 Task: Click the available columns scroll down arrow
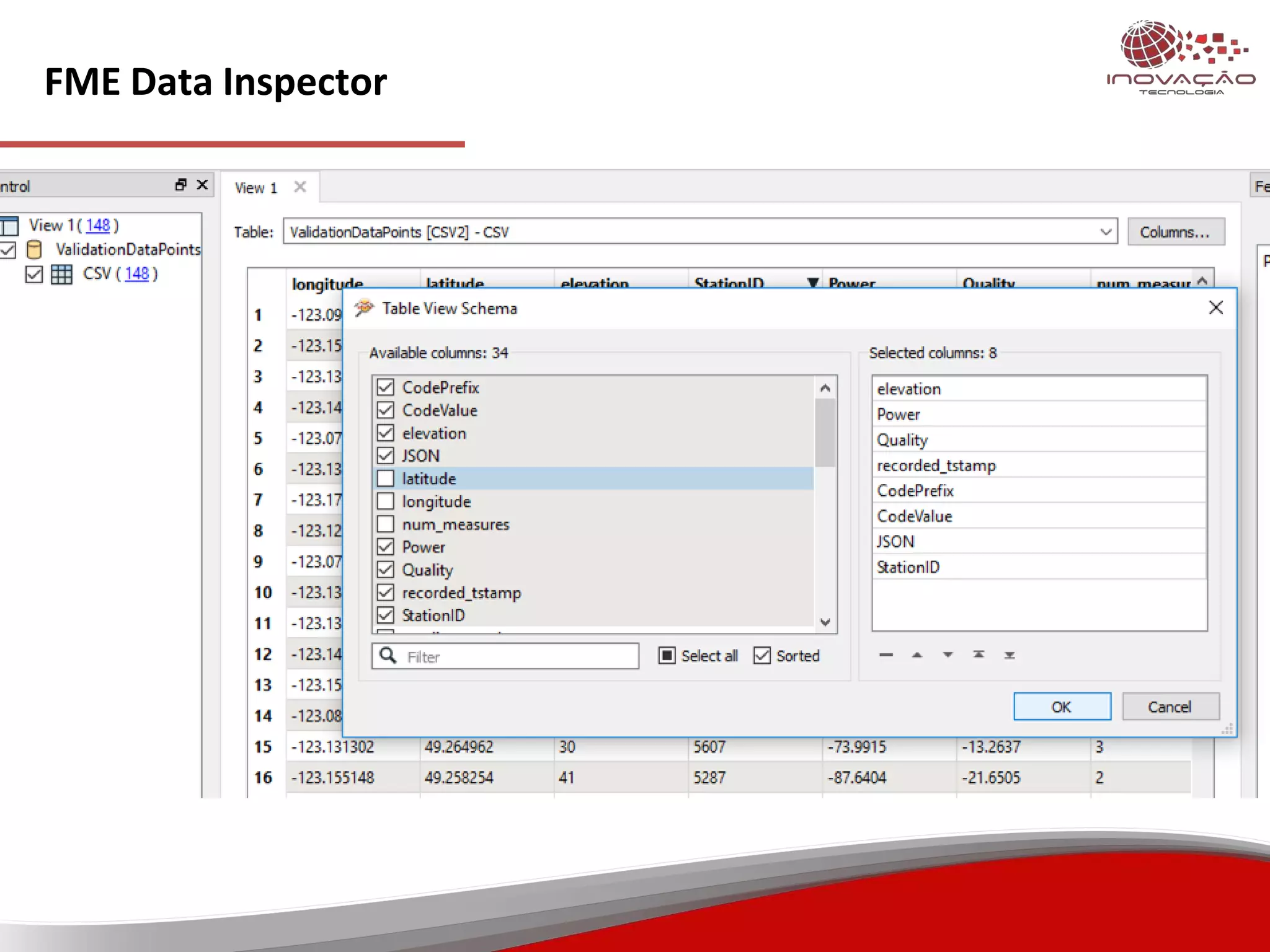click(x=825, y=622)
